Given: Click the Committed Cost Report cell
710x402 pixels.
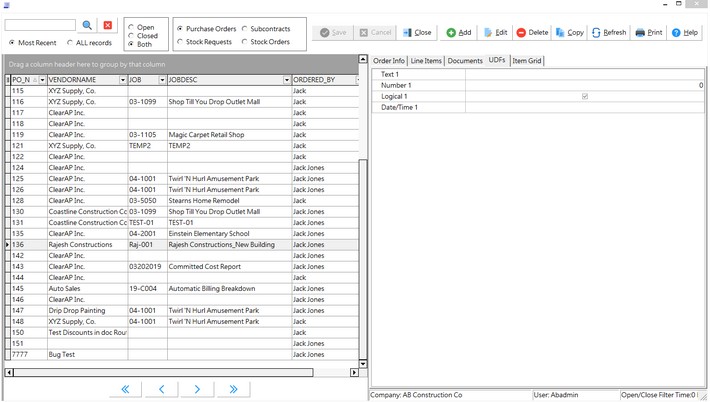Looking at the screenshot, I should (229, 267).
